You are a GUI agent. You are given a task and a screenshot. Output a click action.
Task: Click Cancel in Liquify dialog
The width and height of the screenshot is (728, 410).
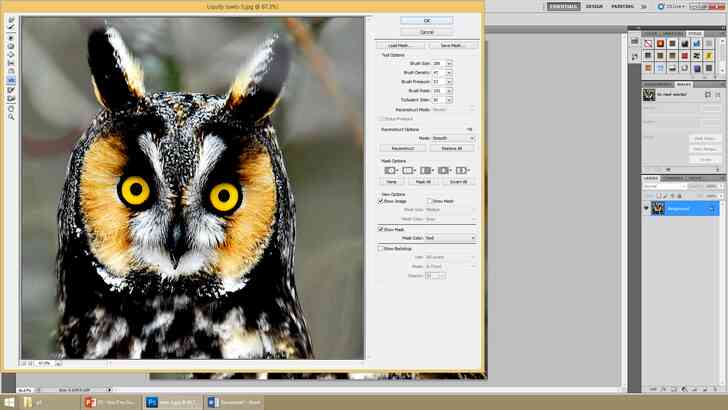(x=427, y=32)
